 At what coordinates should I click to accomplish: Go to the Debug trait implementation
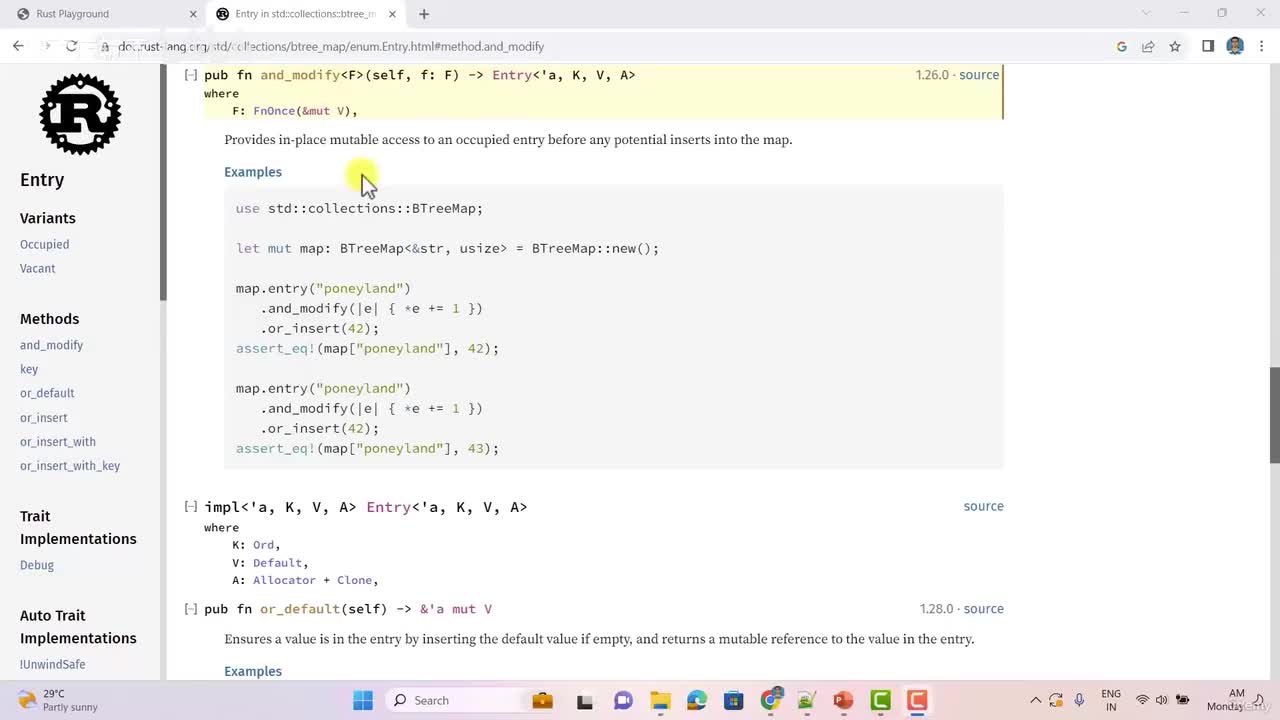(37, 565)
